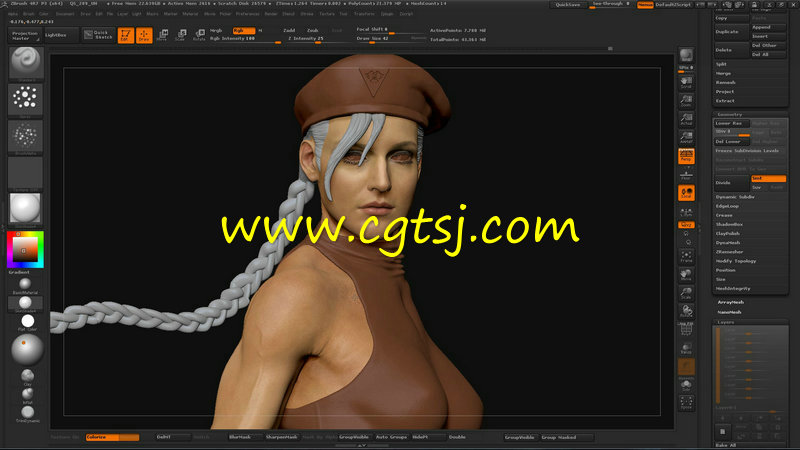Viewport: 800px width, 450px height.
Task: Click the Duplicate subtool button
Action: pos(731,32)
